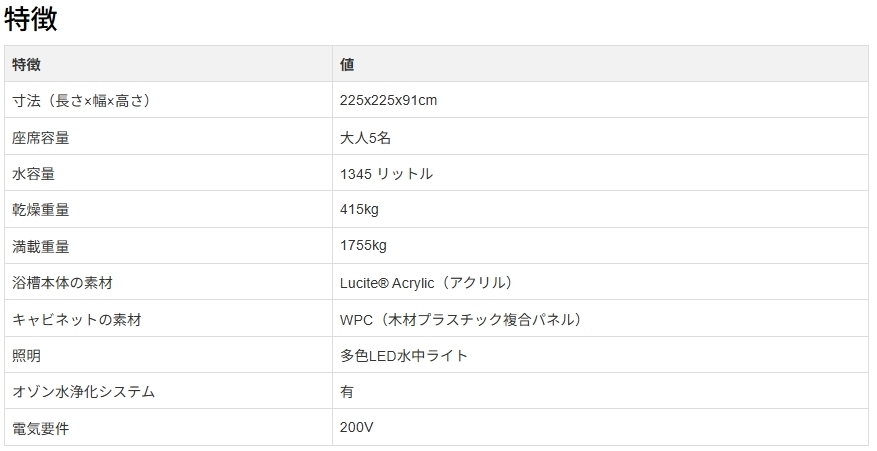The image size is (877, 451).
Task: Select the オゾン水浄化システム row label
Action: 83,392
